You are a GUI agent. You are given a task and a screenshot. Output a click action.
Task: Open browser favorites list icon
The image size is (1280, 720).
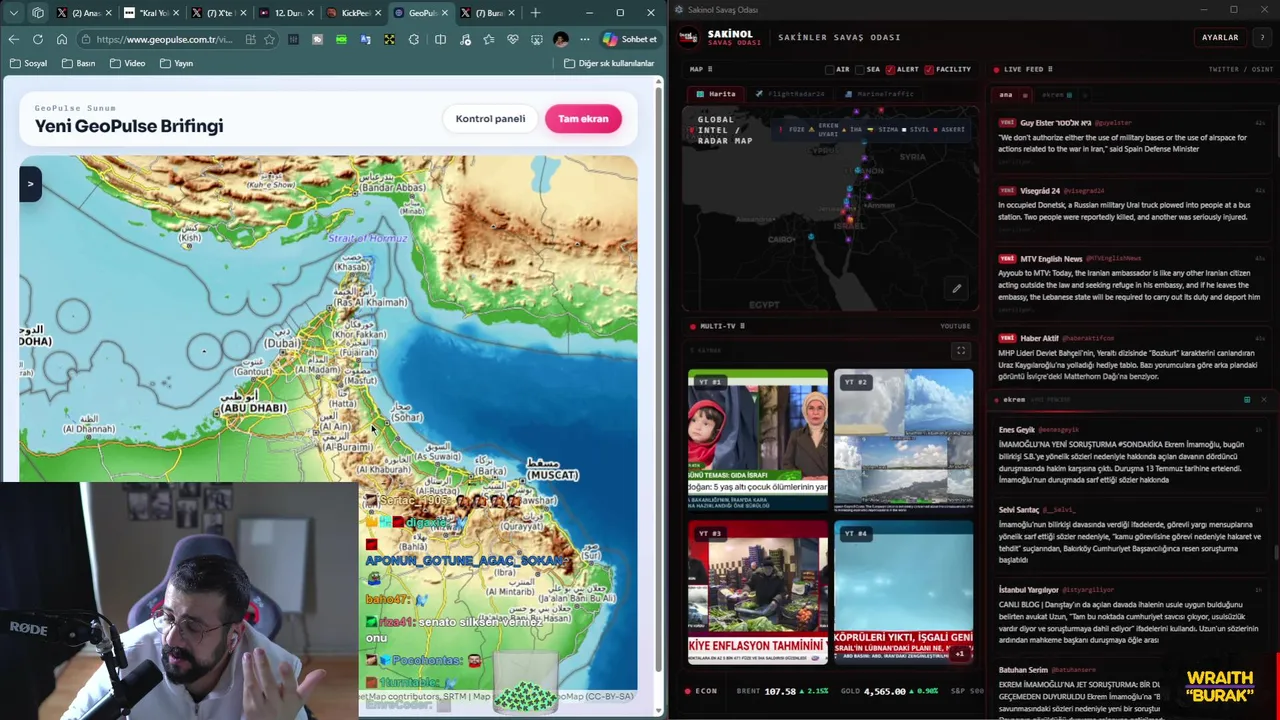click(x=489, y=39)
